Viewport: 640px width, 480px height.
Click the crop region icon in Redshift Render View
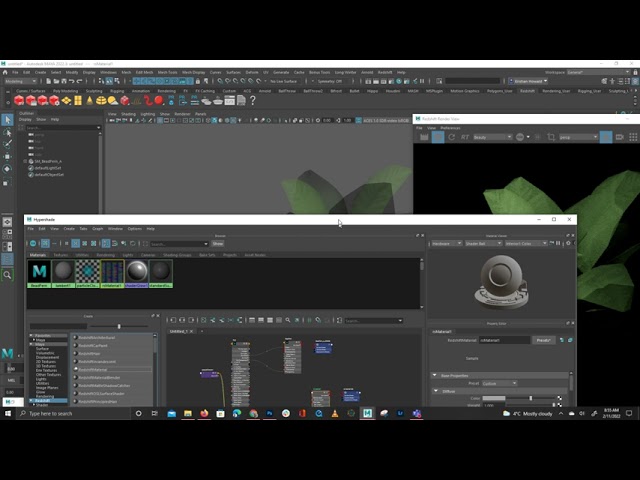551,137
